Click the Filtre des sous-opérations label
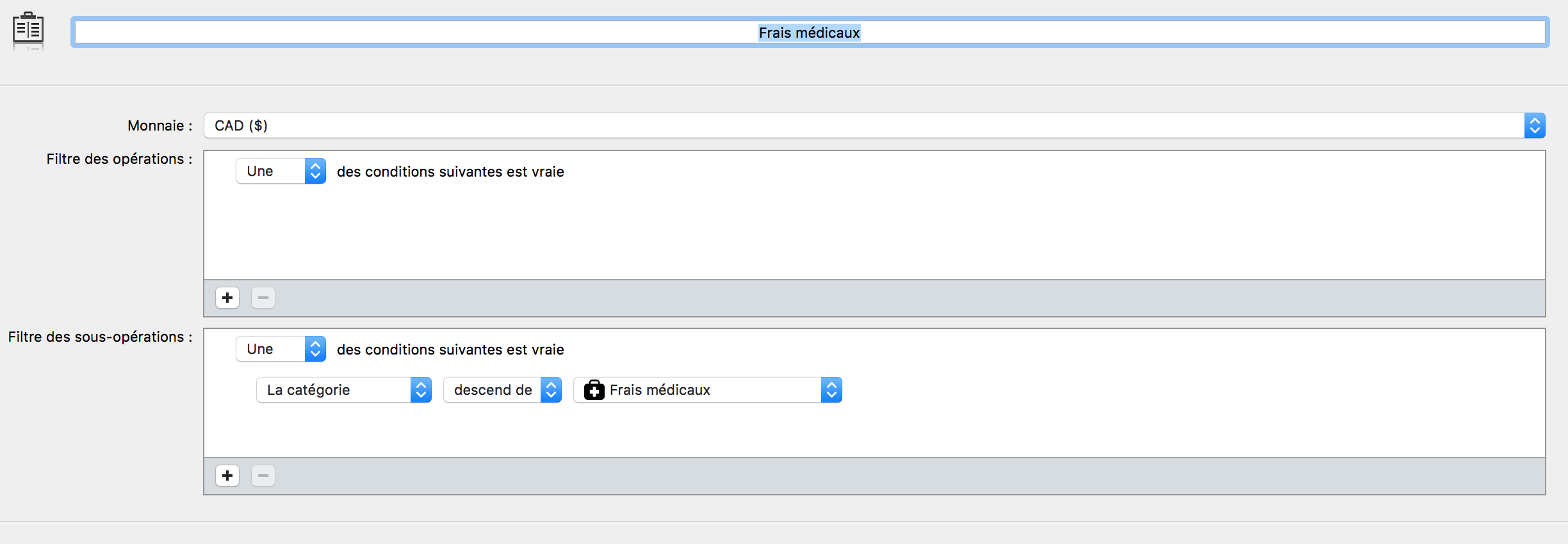Viewport: 1568px width, 544px height. 100,337
